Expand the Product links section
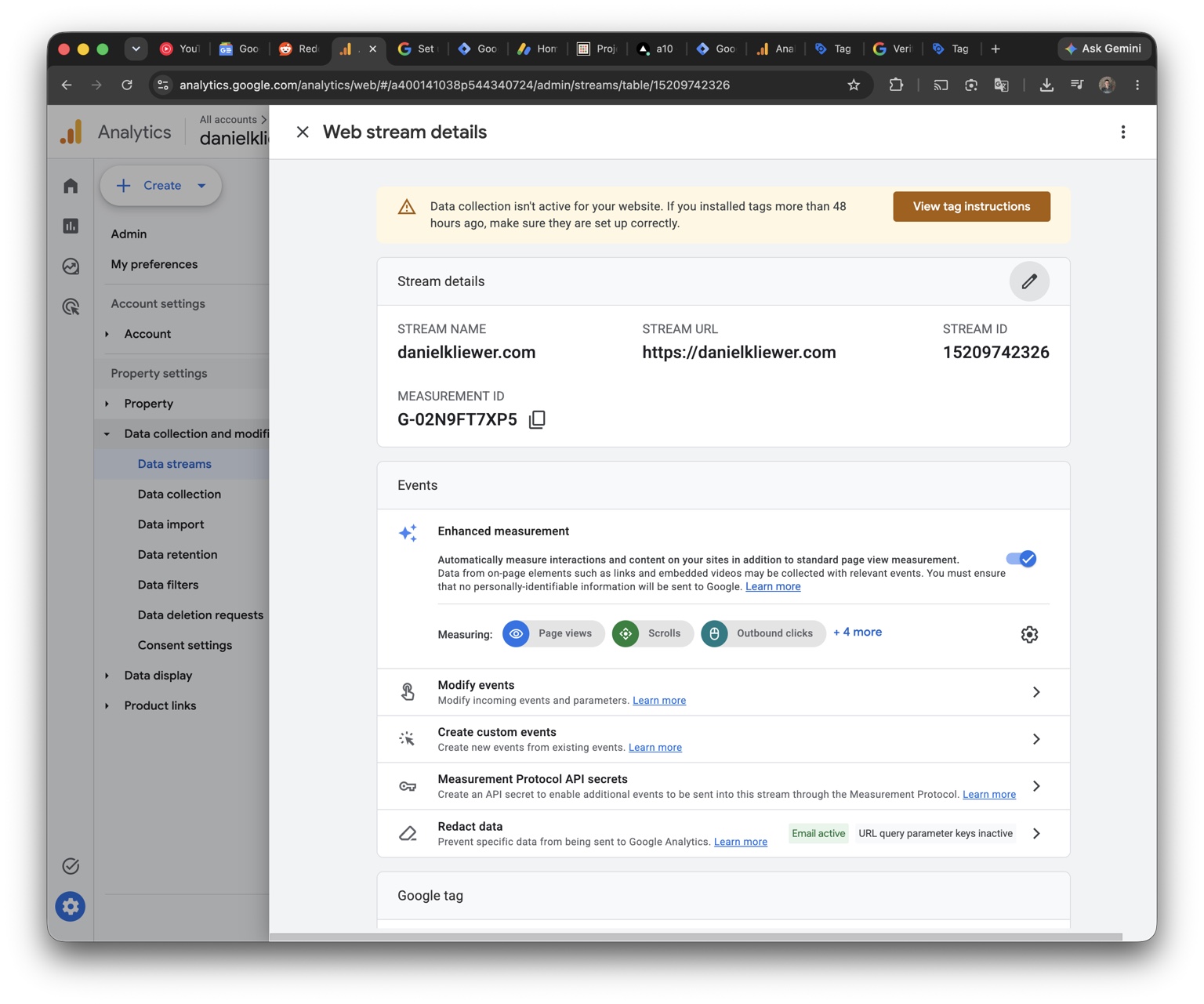The height and width of the screenshot is (1004, 1204). point(107,706)
